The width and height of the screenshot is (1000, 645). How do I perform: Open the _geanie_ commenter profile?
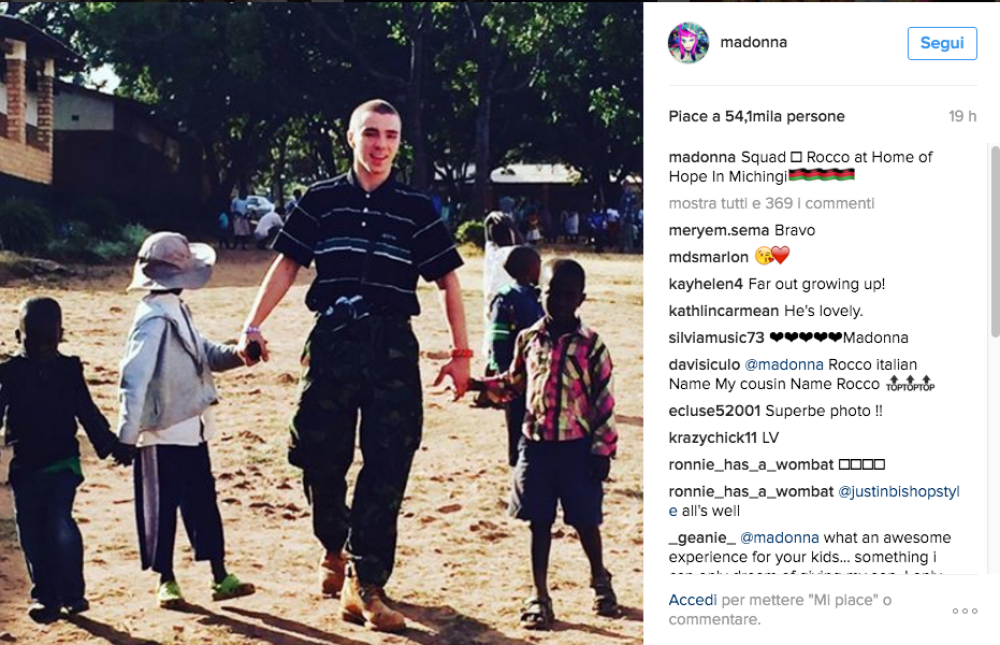(702, 538)
